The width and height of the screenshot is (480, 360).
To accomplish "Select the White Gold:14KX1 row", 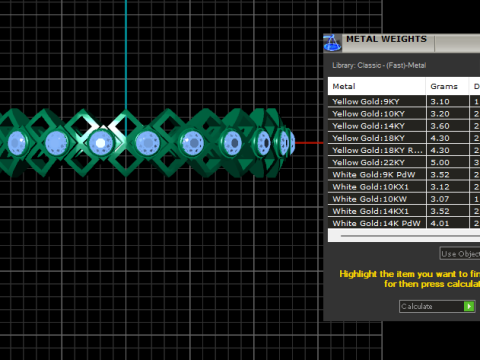I will 404,211.
